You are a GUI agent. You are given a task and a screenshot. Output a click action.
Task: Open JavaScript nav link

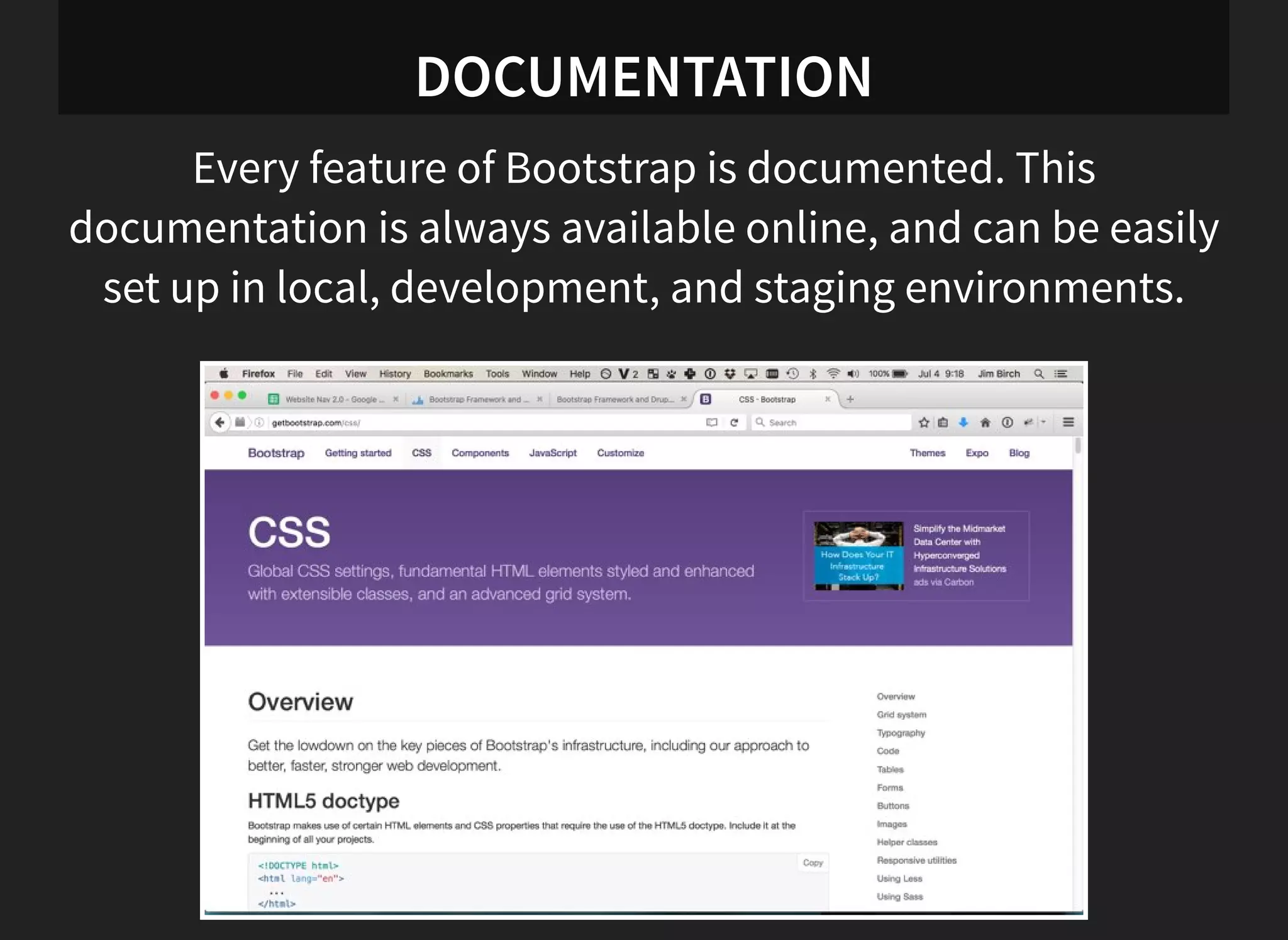[553, 453]
